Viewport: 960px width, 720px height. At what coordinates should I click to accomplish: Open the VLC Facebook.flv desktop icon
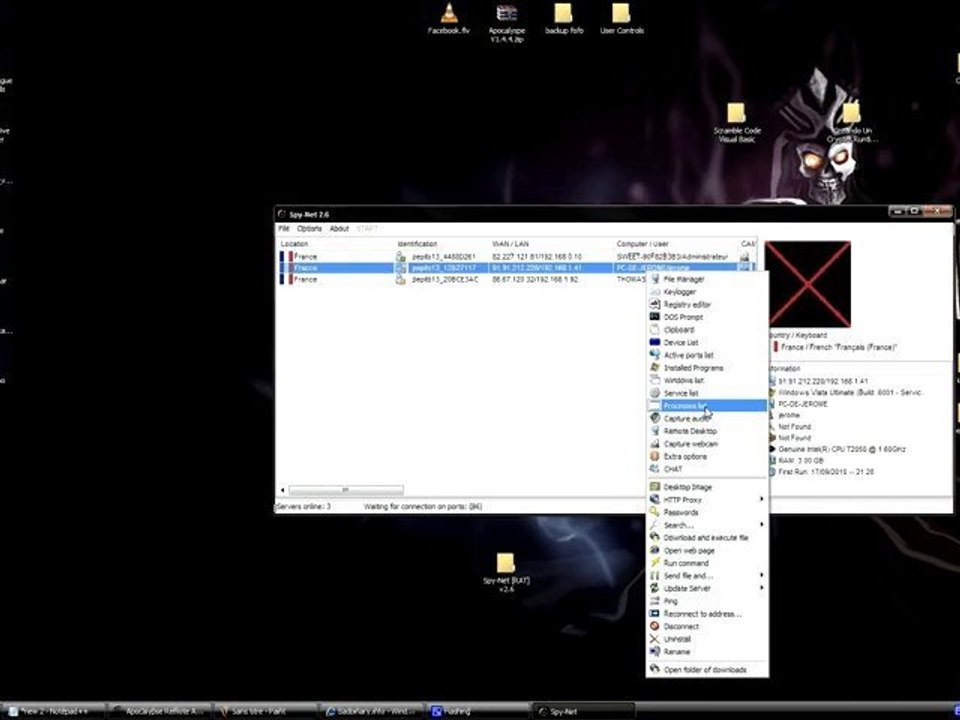[x=449, y=18]
